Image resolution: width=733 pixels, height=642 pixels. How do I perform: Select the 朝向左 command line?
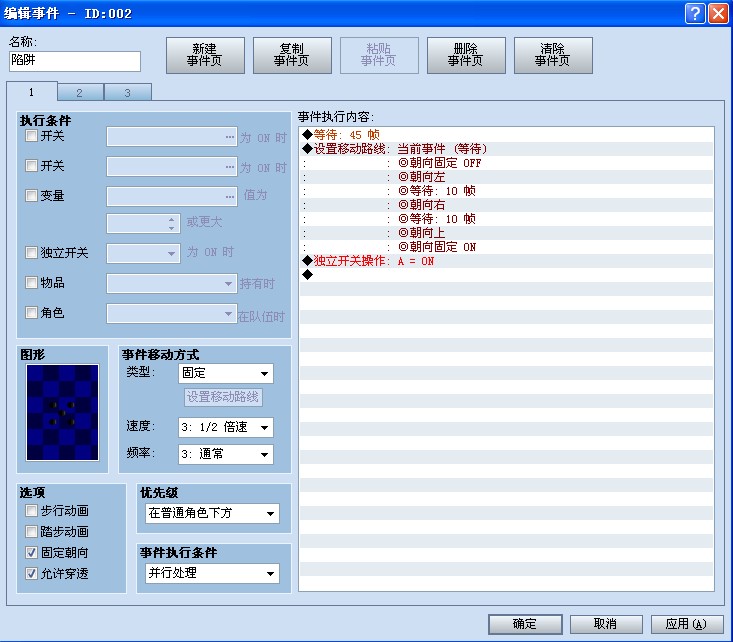coord(506,177)
